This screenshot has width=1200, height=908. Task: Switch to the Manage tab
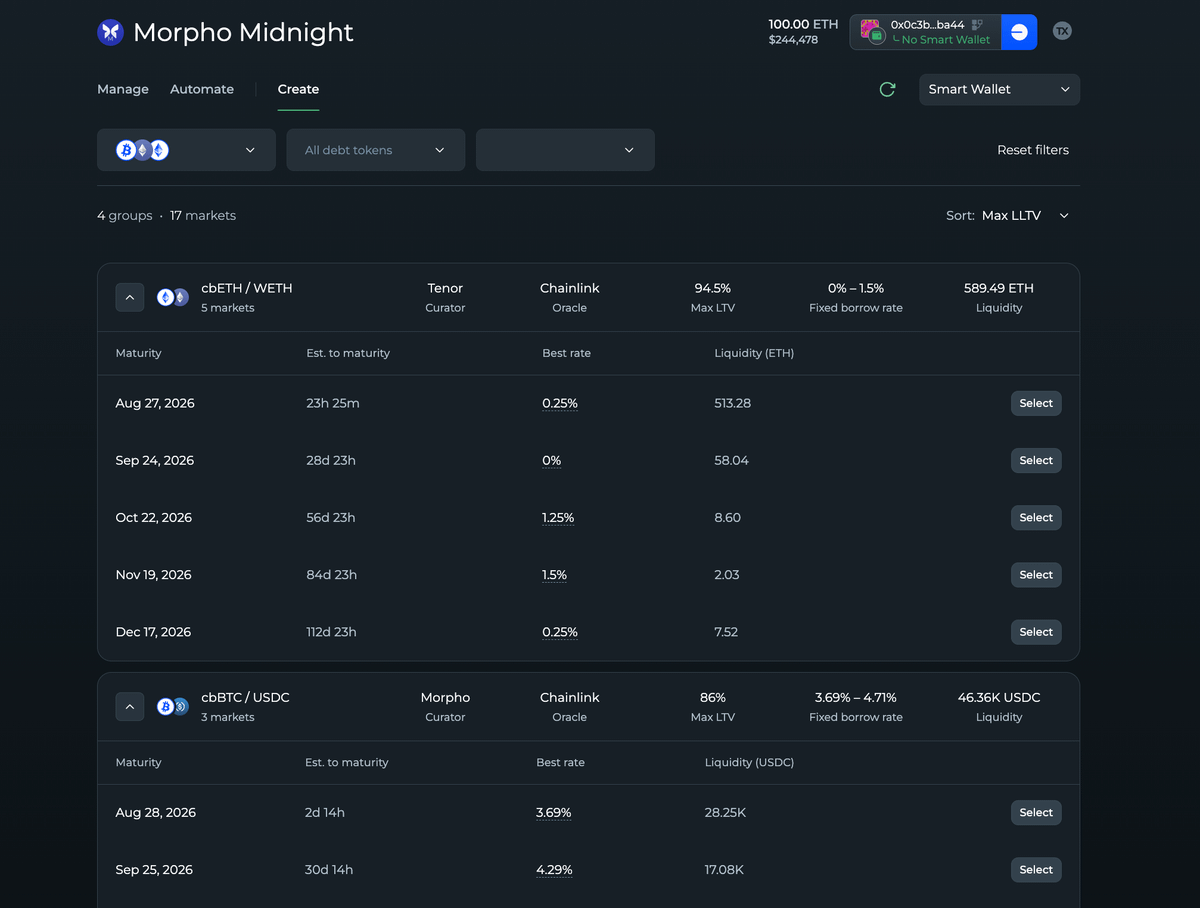pos(123,89)
